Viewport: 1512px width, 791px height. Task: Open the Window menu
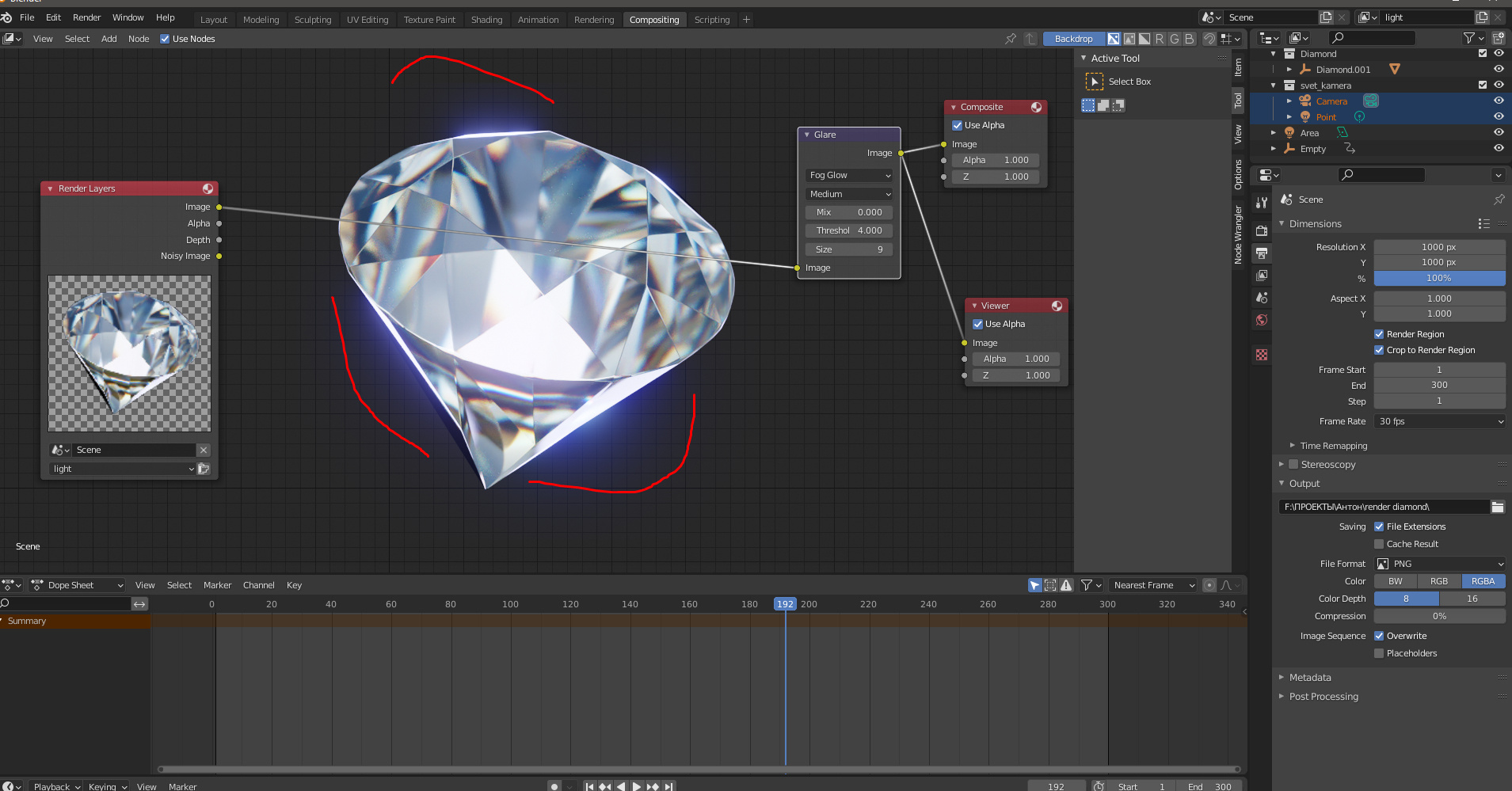pyautogui.click(x=128, y=17)
